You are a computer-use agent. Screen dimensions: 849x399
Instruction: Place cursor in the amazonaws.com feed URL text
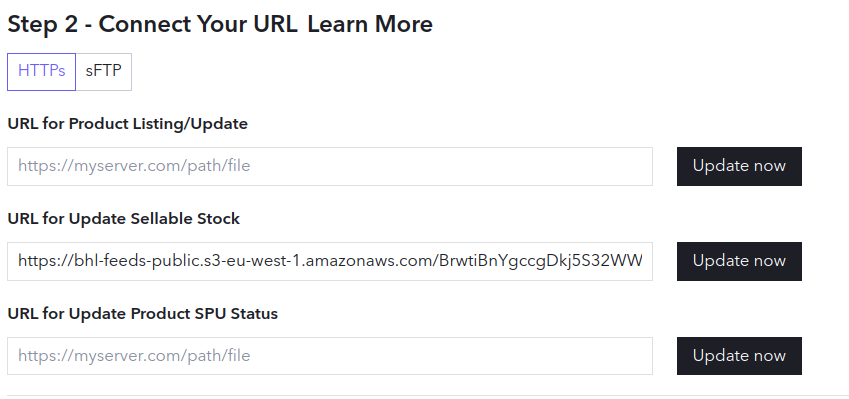point(330,261)
